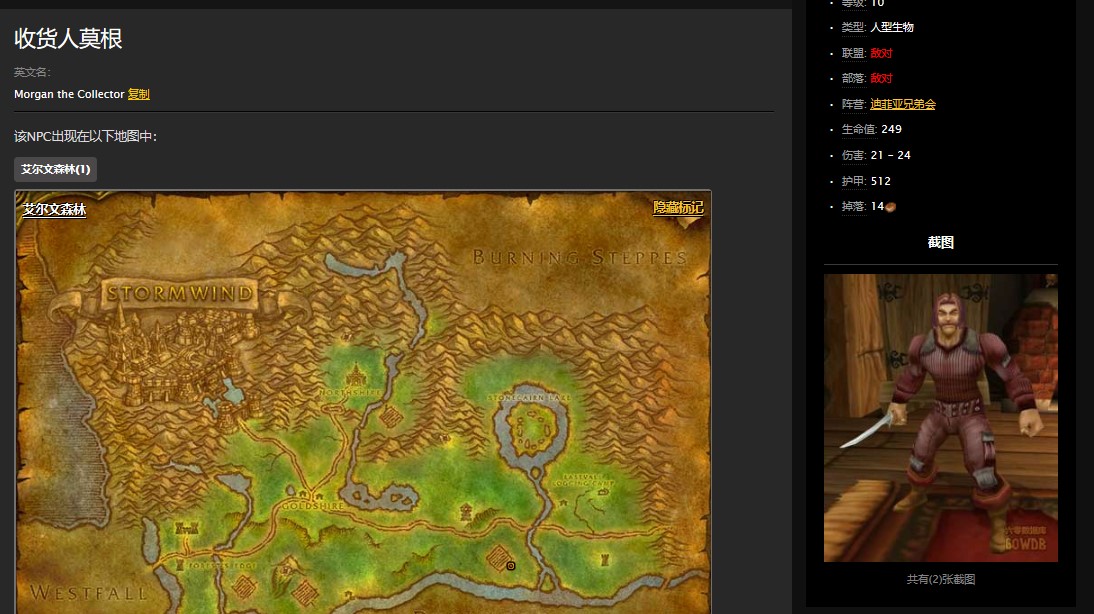Click the Westfall region label on the map
1094x614 pixels.
point(88,592)
